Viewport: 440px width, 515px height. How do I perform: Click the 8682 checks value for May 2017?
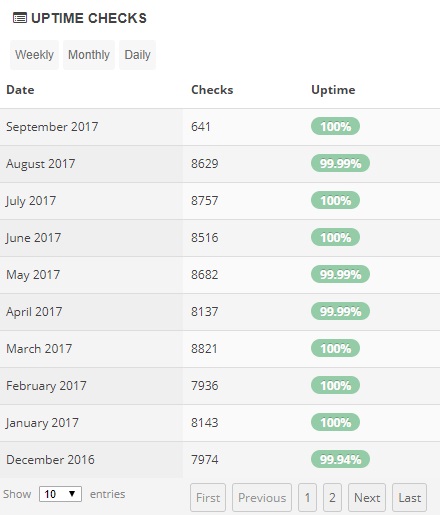point(205,275)
